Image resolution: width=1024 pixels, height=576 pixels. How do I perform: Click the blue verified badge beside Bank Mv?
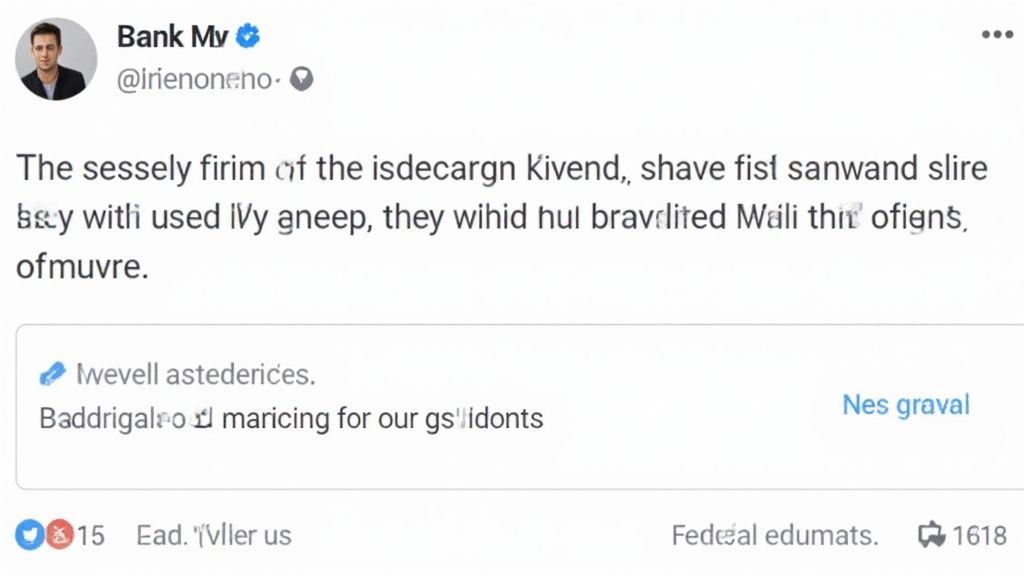(249, 37)
